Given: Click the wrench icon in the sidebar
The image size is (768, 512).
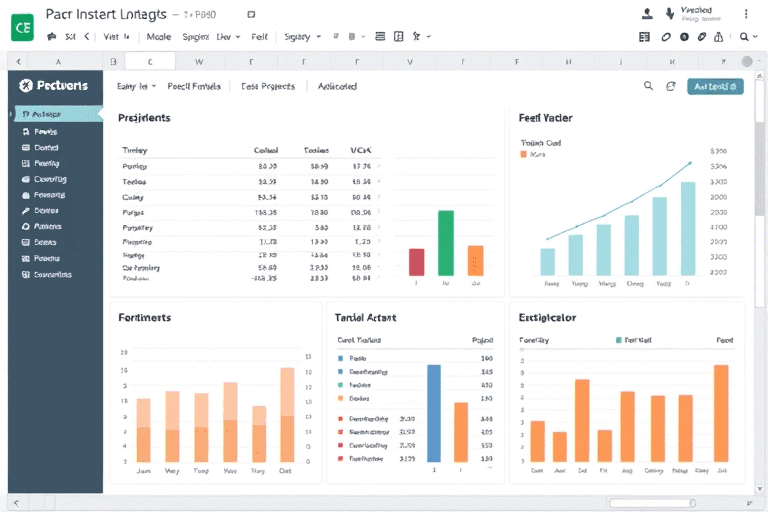Looking at the screenshot, I should coord(25,211).
